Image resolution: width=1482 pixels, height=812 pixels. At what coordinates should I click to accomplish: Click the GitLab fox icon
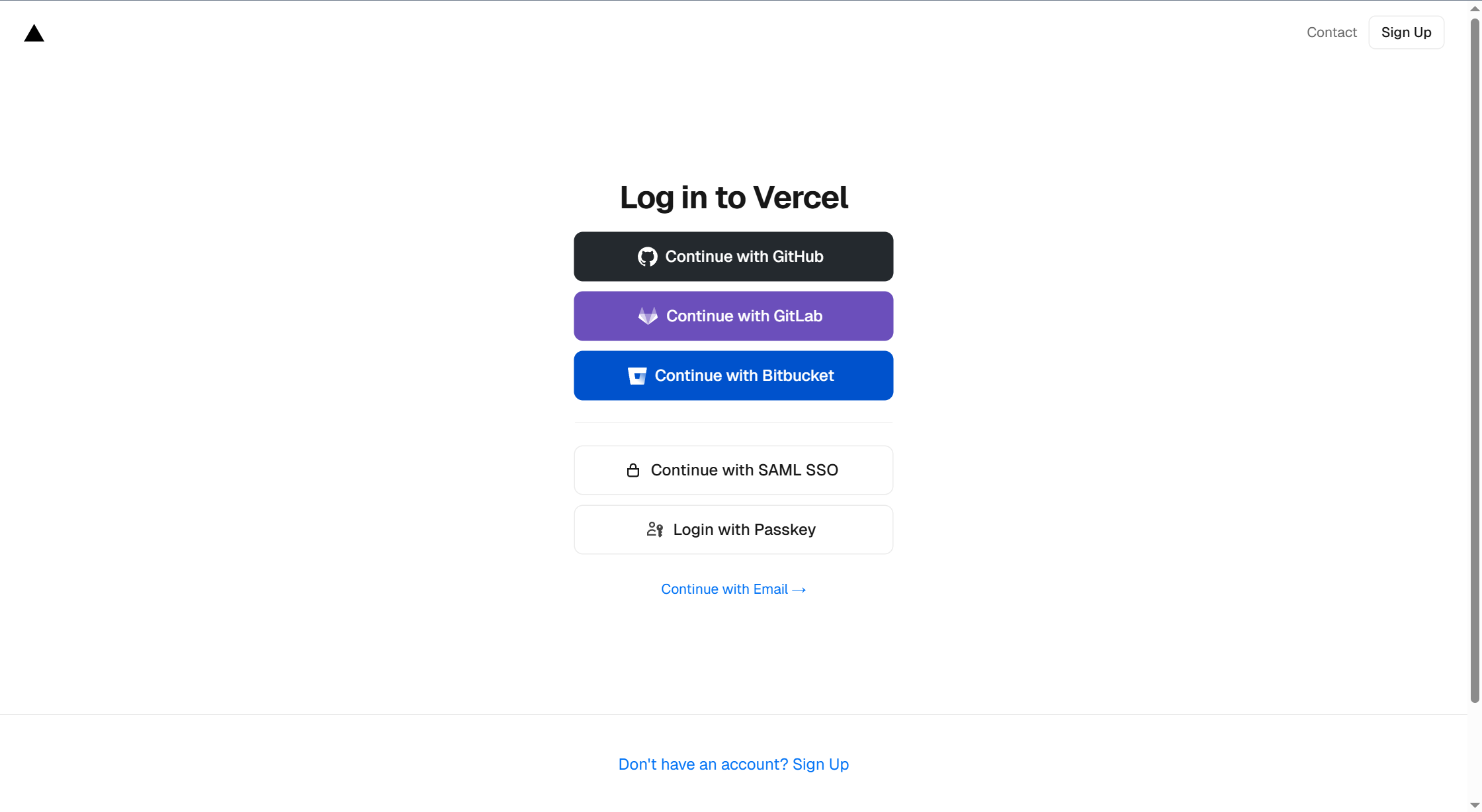click(x=648, y=316)
